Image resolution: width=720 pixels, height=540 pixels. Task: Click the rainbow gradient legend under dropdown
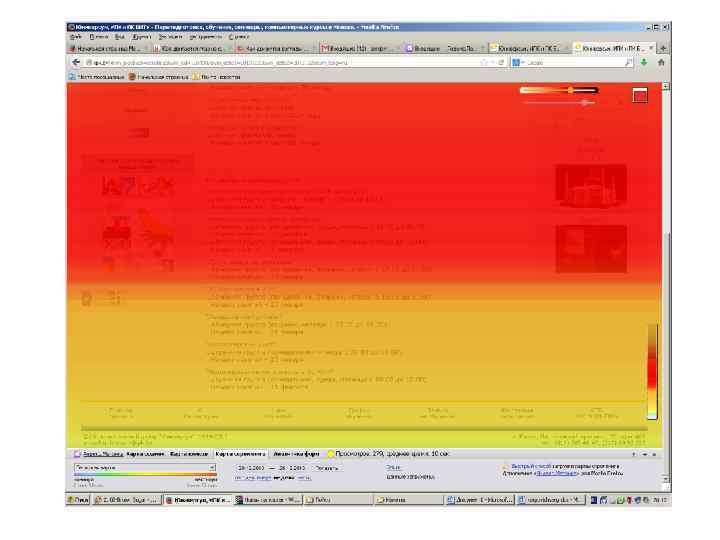tap(145, 475)
